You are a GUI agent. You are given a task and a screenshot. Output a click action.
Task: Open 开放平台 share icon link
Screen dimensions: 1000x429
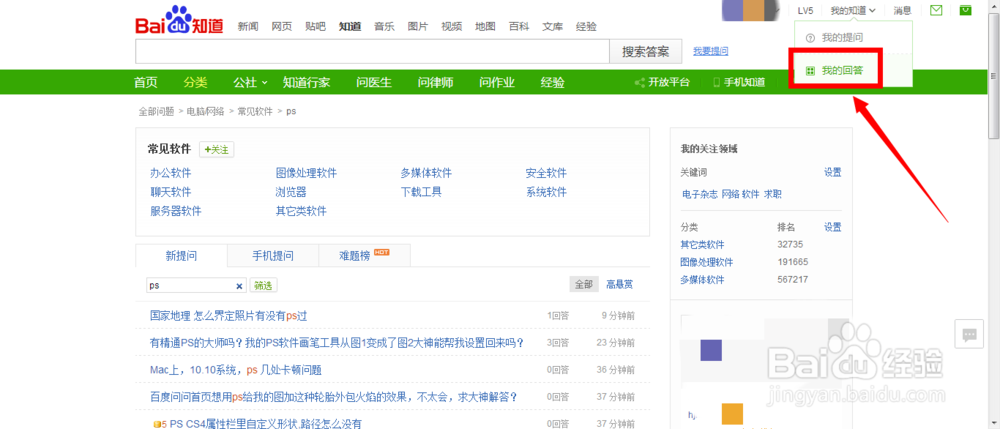pos(662,82)
